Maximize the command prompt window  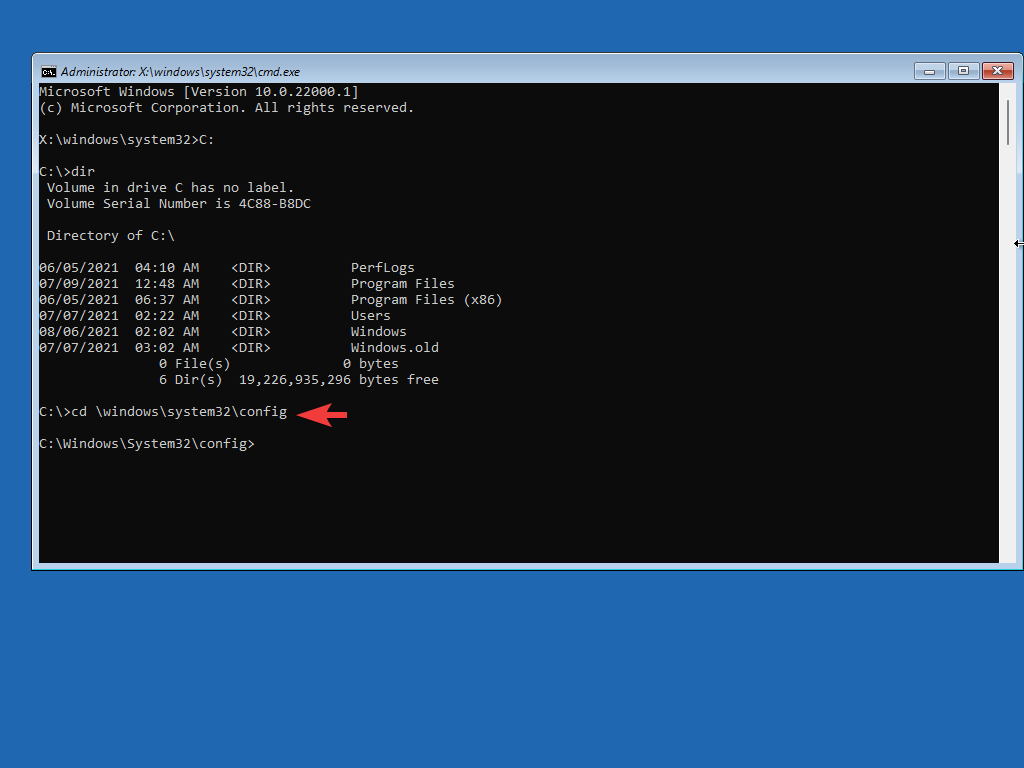(x=963, y=71)
